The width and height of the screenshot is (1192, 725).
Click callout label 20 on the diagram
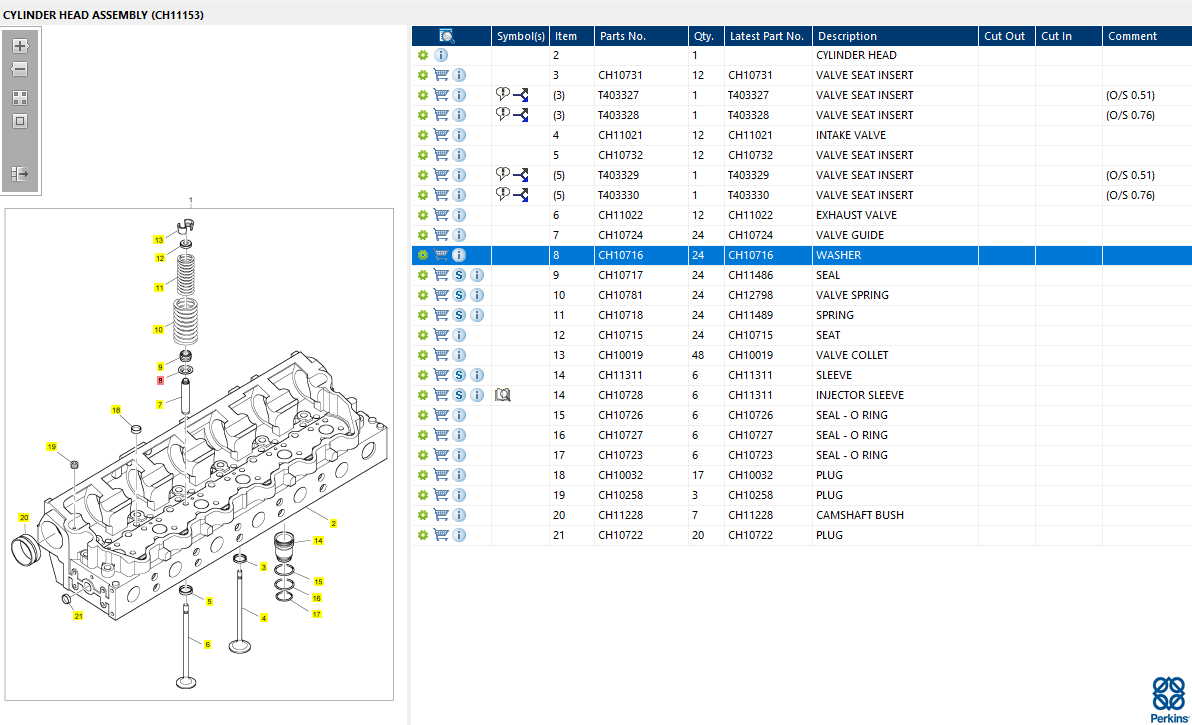pyautogui.click(x=24, y=517)
